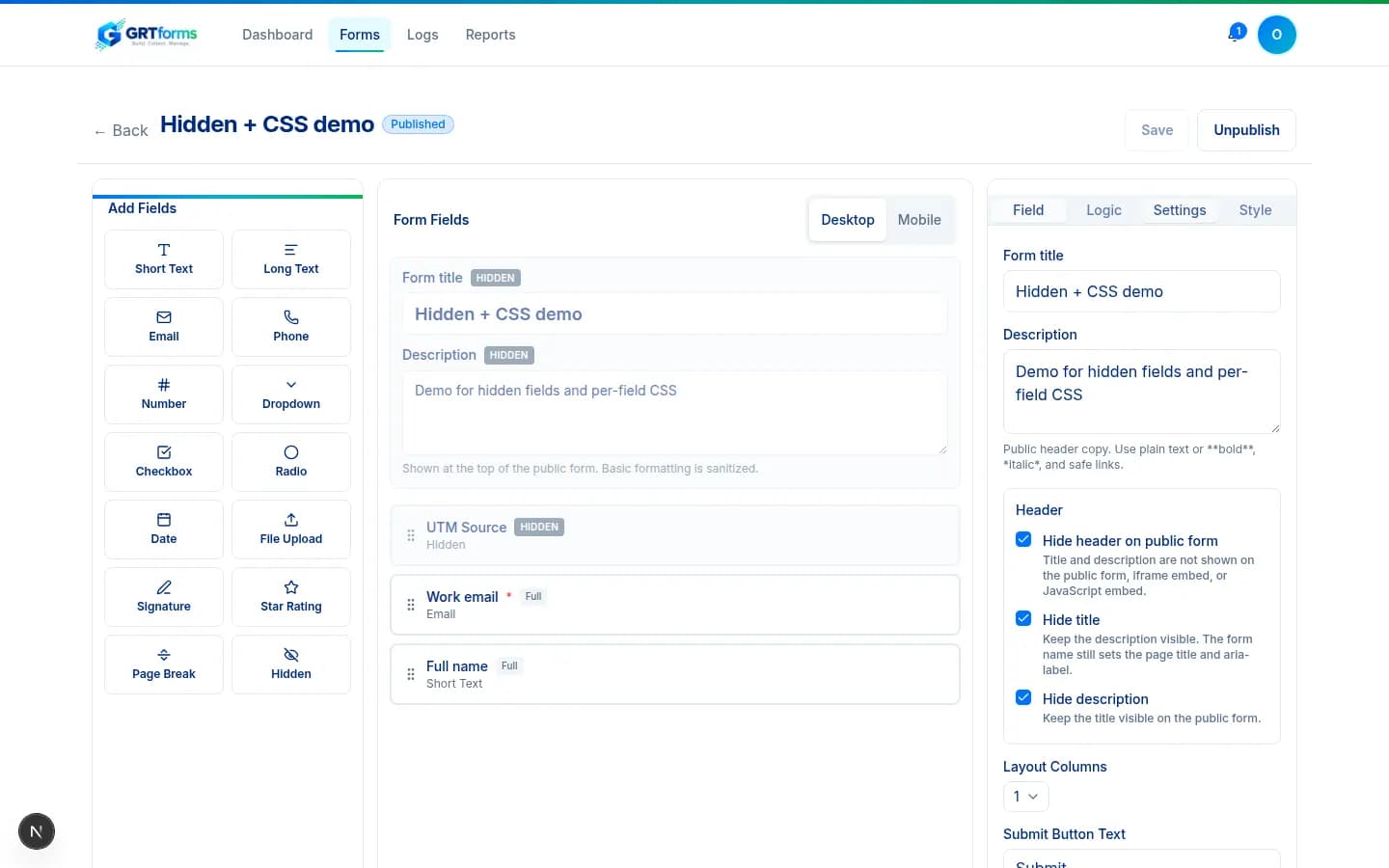Add a File Upload field icon
The height and width of the screenshot is (868, 1389).
[x=291, y=520]
